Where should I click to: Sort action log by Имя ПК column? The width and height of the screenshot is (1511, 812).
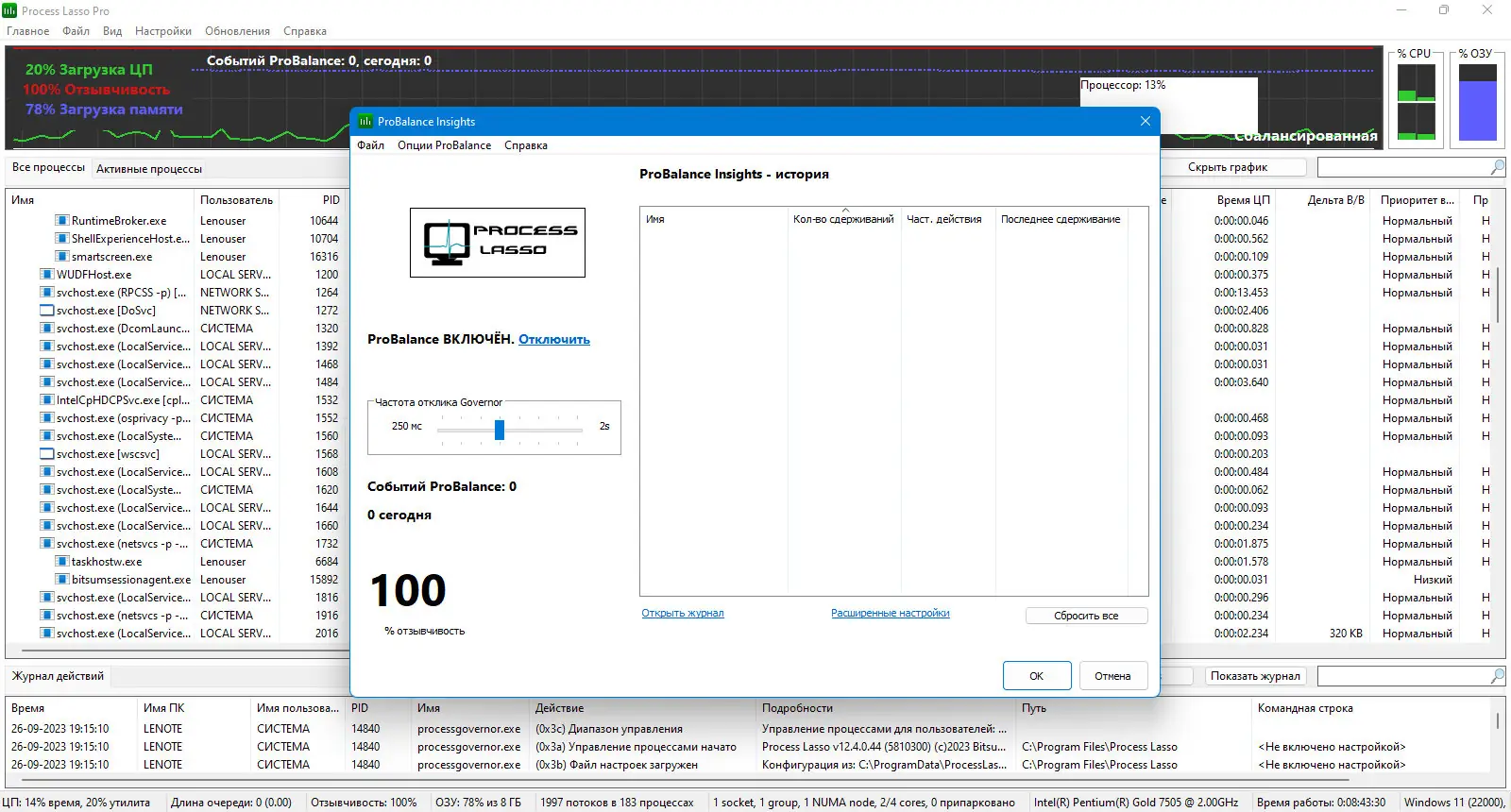(195, 708)
